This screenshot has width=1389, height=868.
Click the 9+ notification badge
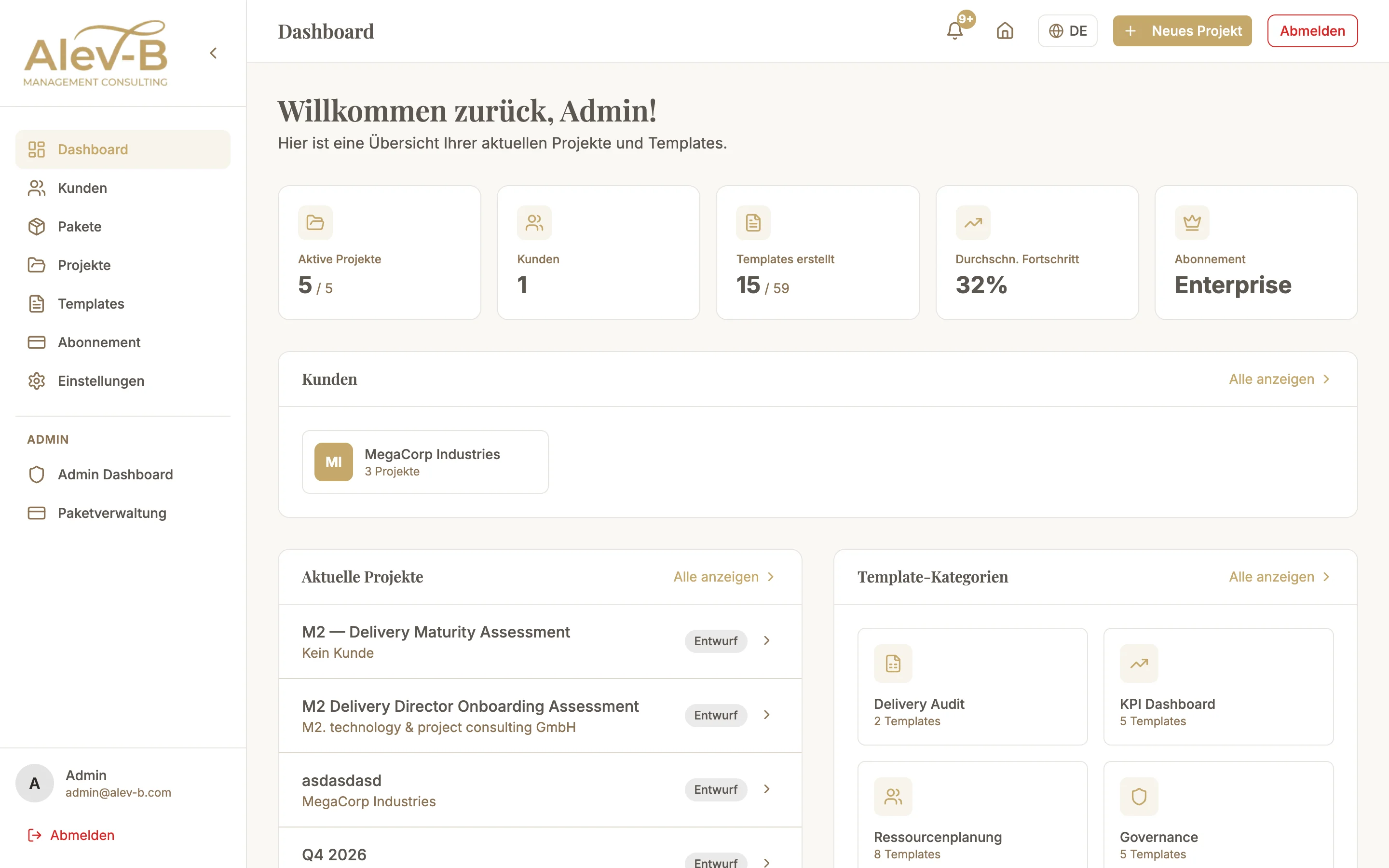click(966, 19)
